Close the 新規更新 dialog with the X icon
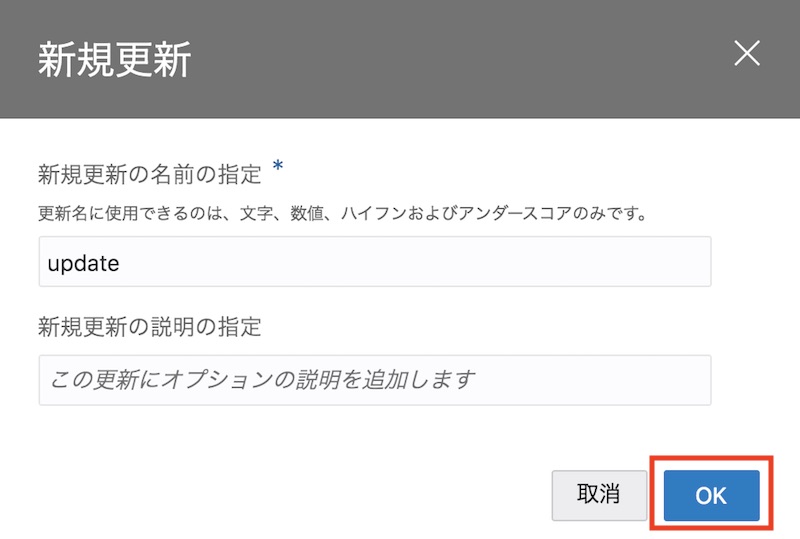This screenshot has width=800, height=539. tap(747, 54)
